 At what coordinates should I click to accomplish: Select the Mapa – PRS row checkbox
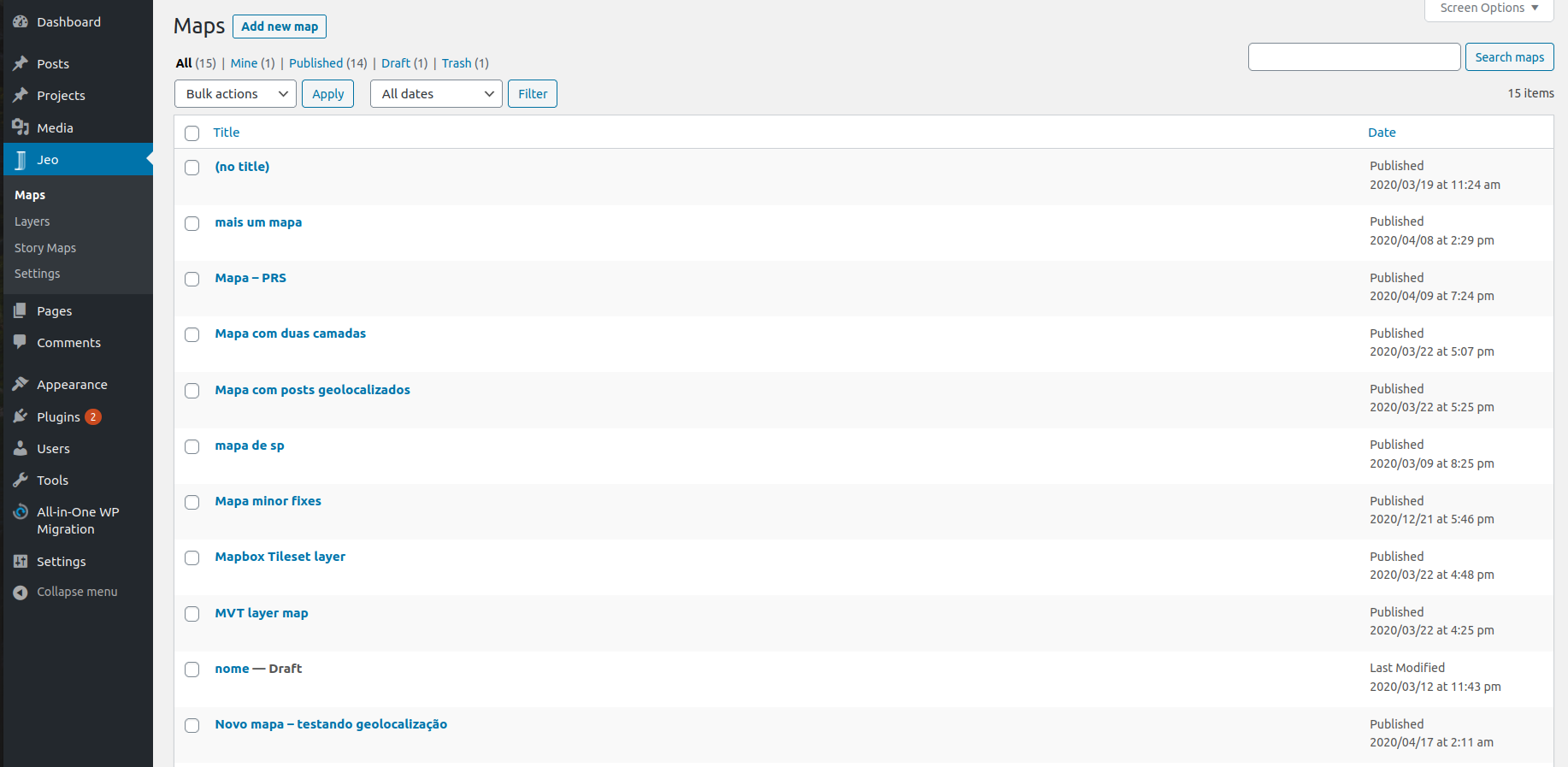(192, 279)
